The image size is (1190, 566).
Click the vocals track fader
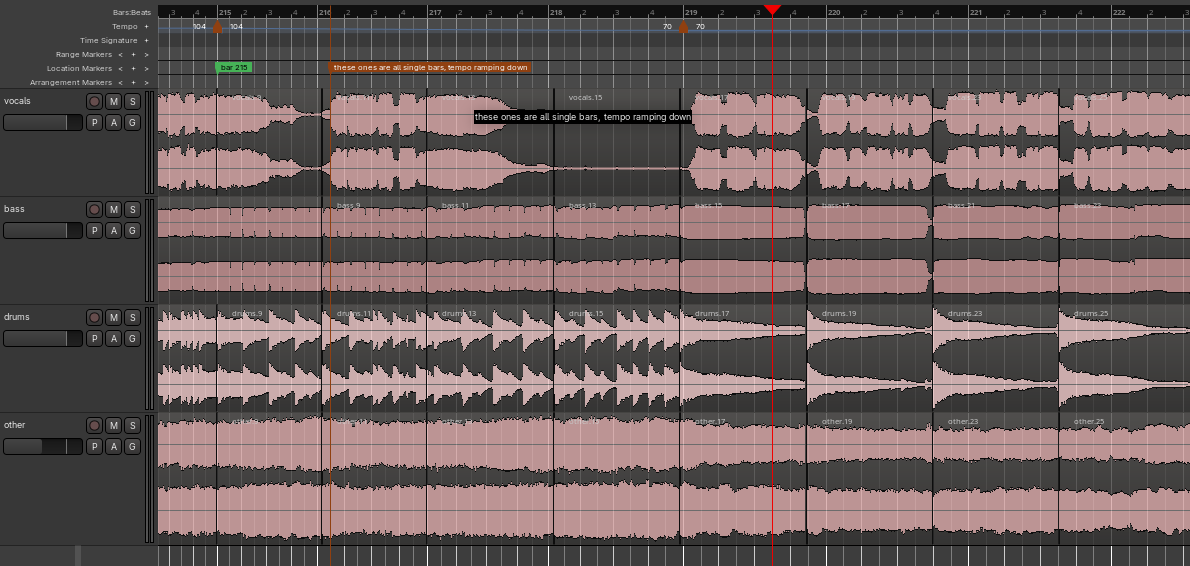(x=42, y=123)
